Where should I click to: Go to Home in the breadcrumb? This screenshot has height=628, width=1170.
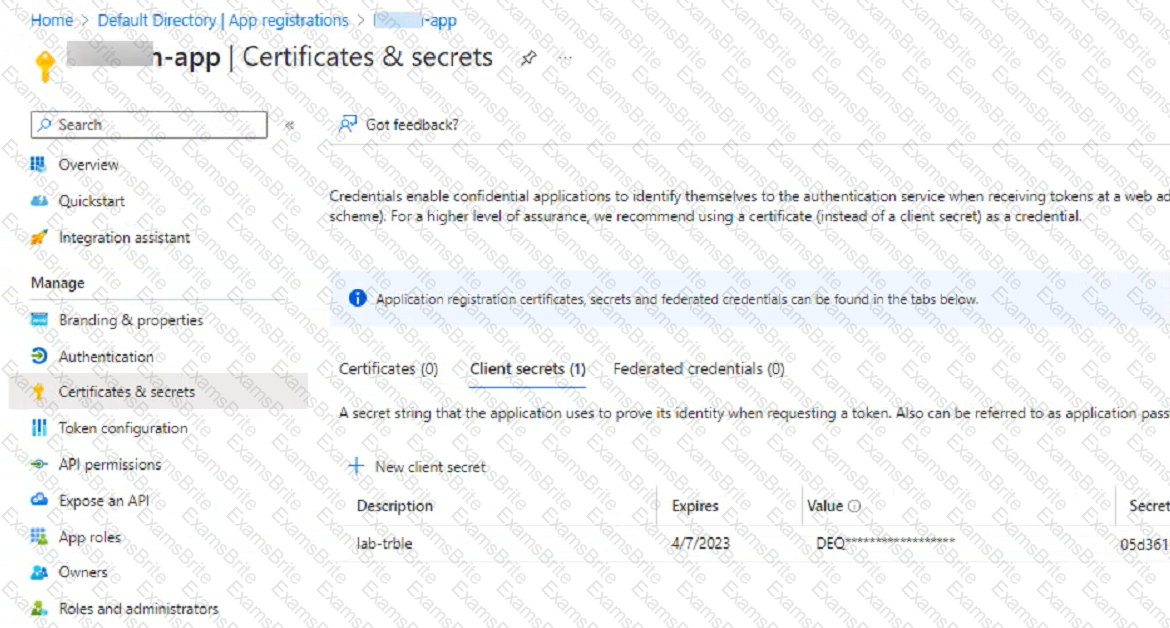[51, 20]
